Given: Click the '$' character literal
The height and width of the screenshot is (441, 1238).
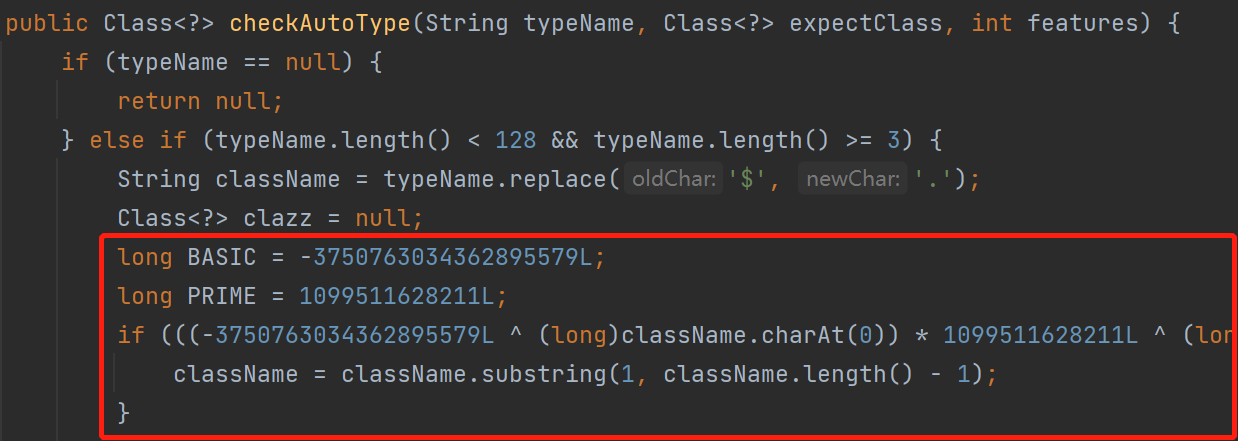Looking at the screenshot, I should click(x=747, y=180).
